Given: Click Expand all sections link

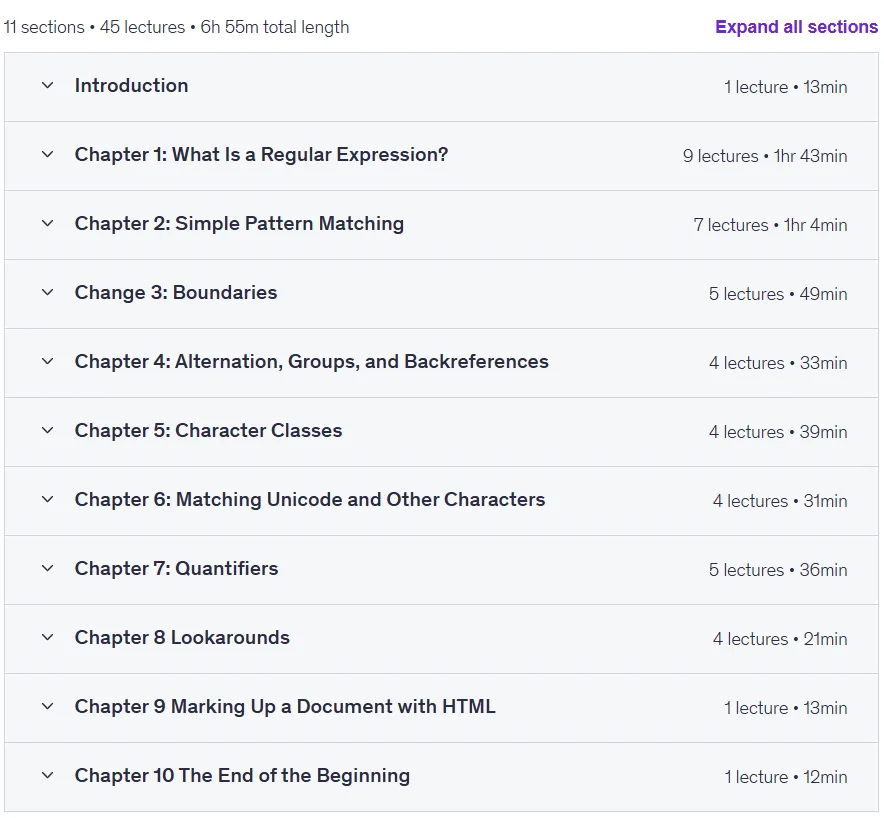Looking at the screenshot, I should pos(796,27).
